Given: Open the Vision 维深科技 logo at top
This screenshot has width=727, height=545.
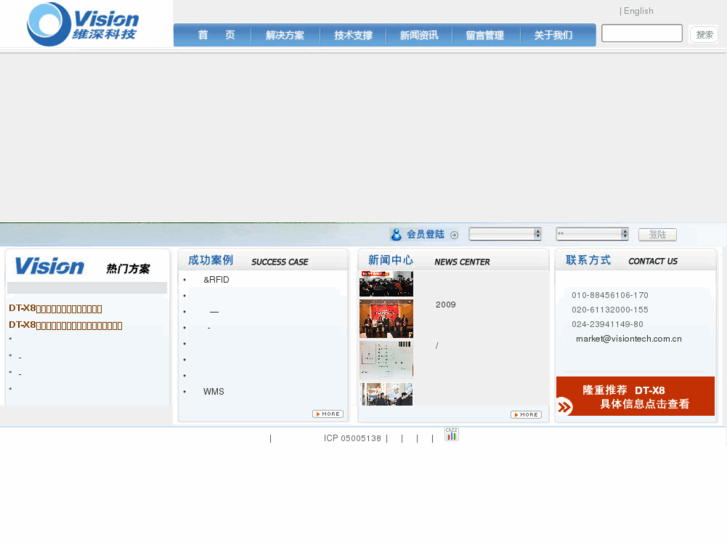Looking at the screenshot, I should point(83,24).
